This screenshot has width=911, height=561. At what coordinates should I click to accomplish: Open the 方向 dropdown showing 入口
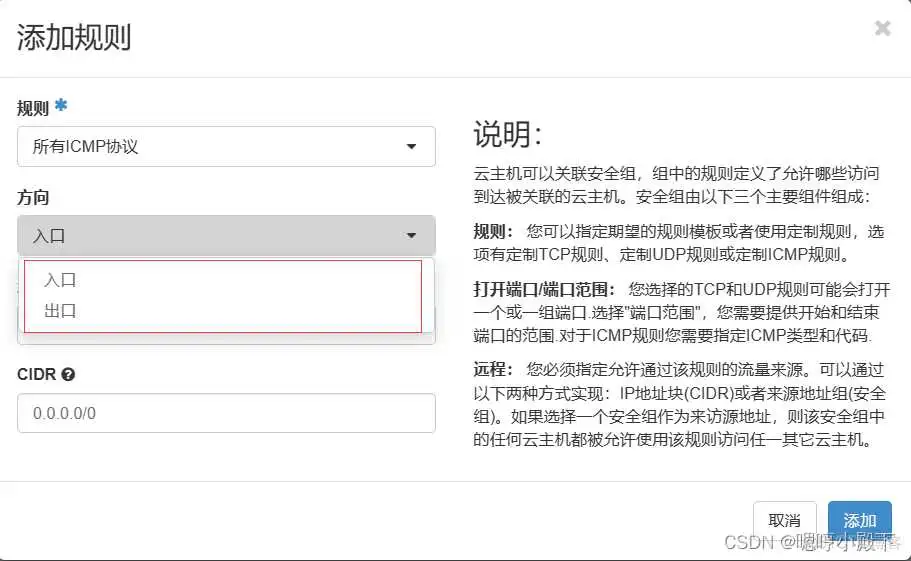226,235
